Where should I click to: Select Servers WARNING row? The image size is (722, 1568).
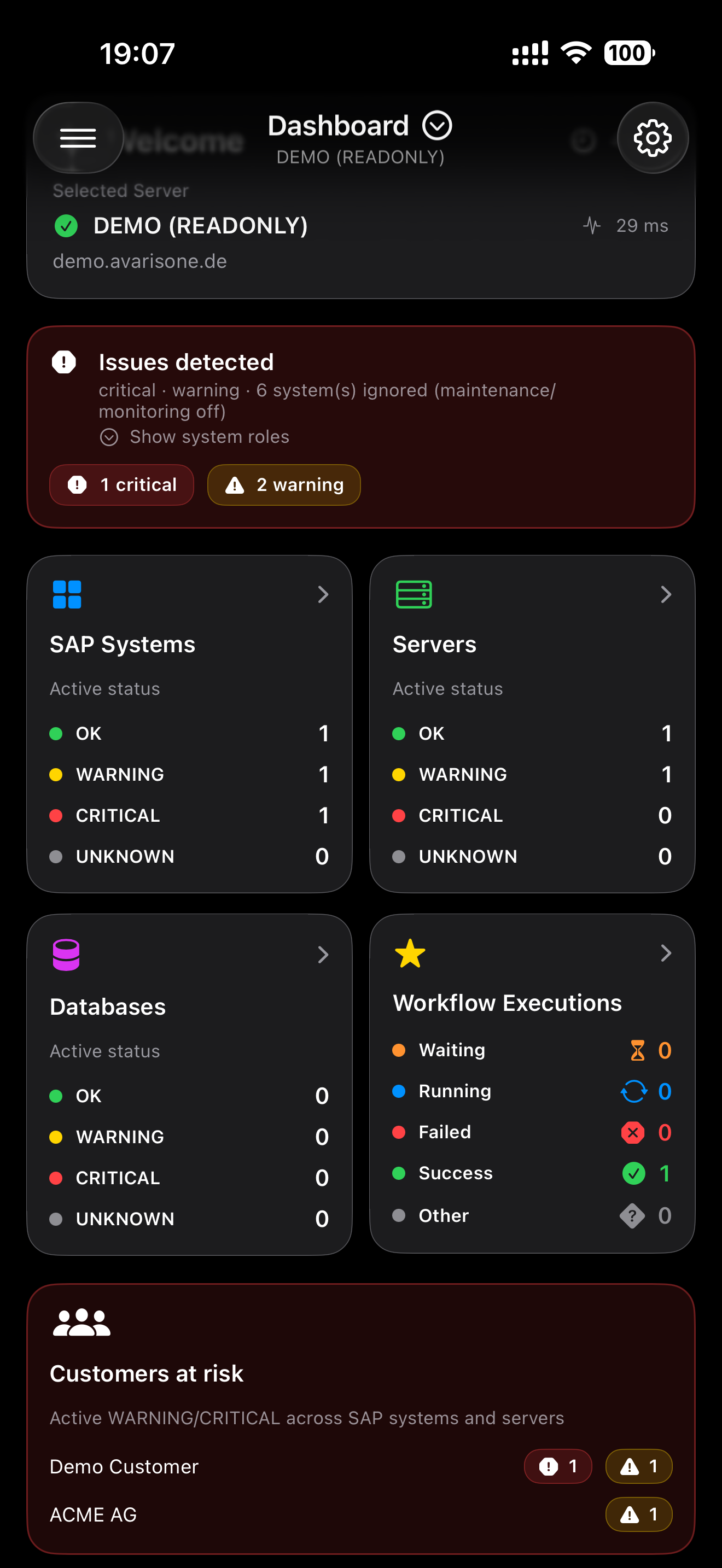tap(532, 775)
